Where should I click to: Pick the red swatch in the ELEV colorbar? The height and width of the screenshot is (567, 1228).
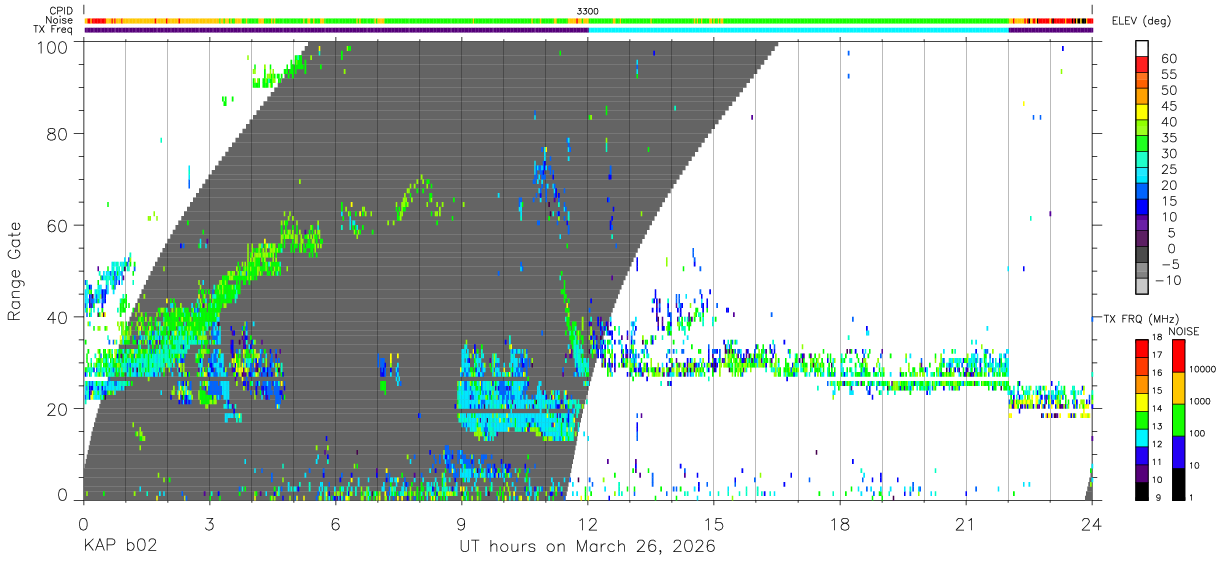[x=1142, y=64]
